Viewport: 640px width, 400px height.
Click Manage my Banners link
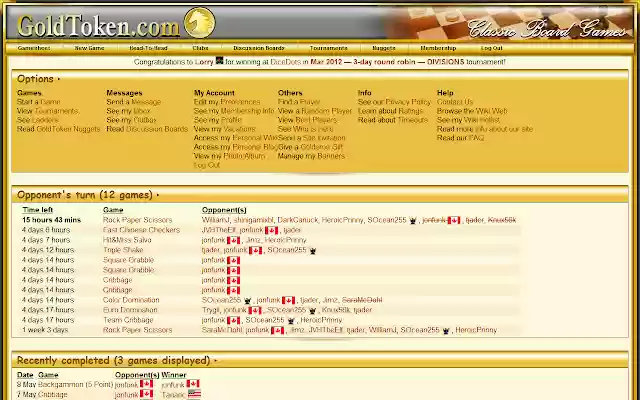click(x=311, y=156)
